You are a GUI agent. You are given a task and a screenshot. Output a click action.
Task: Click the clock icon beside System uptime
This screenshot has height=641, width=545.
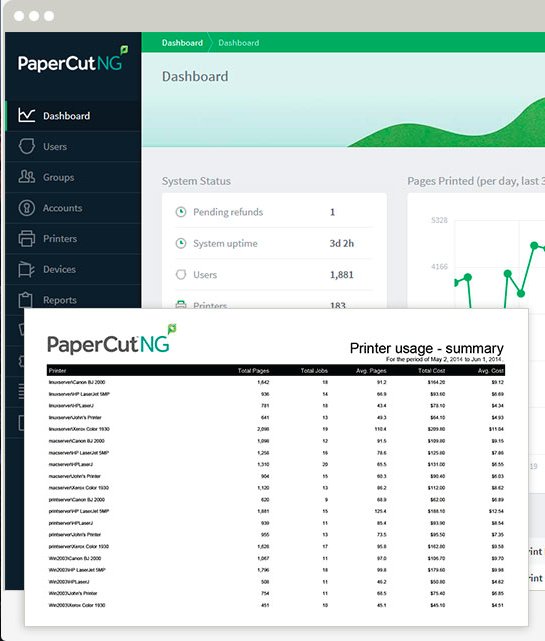tap(181, 243)
